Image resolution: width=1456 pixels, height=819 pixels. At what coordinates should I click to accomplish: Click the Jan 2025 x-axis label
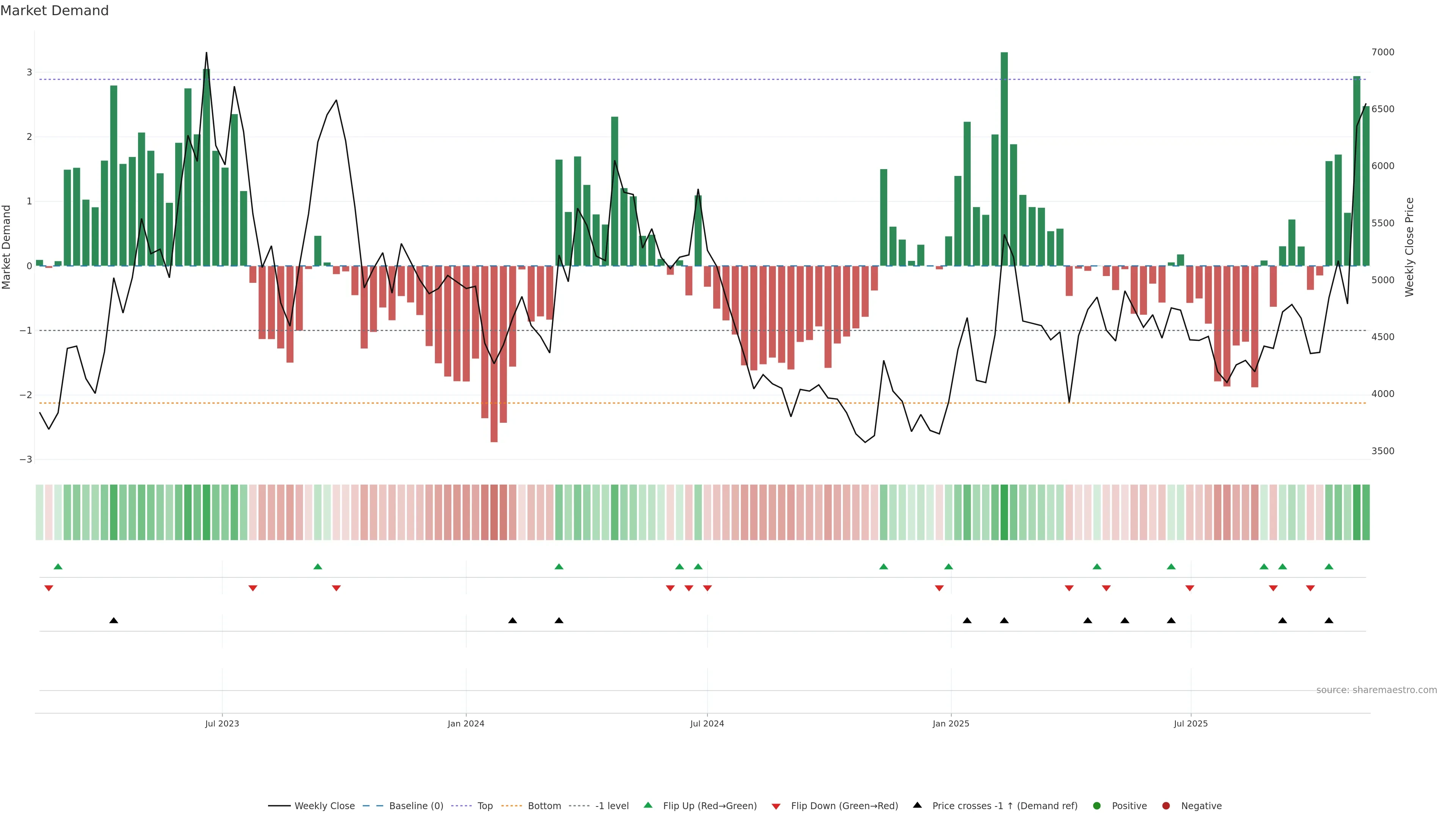(x=951, y=723)
